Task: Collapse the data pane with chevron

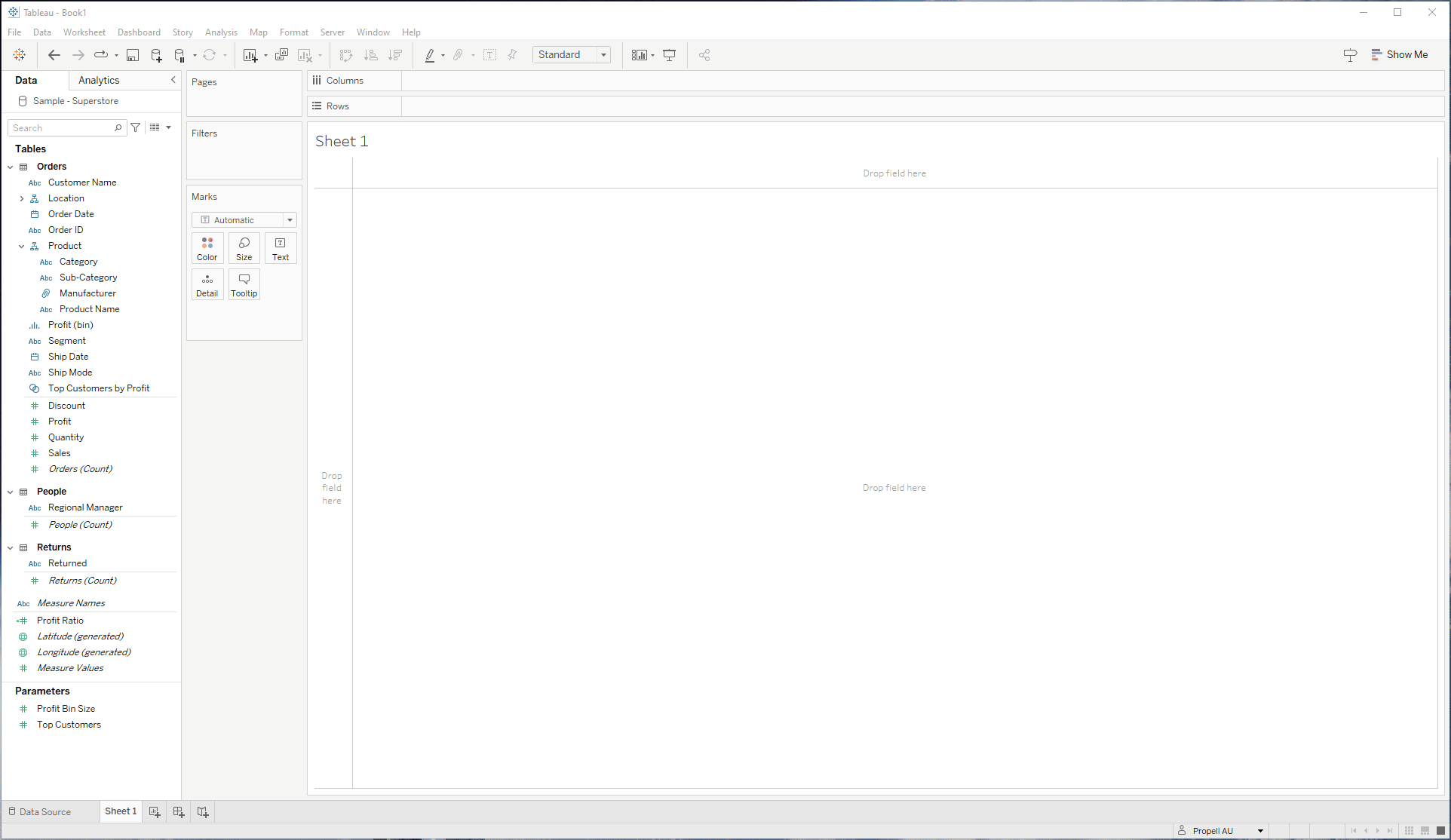Action: pos(173,80)
